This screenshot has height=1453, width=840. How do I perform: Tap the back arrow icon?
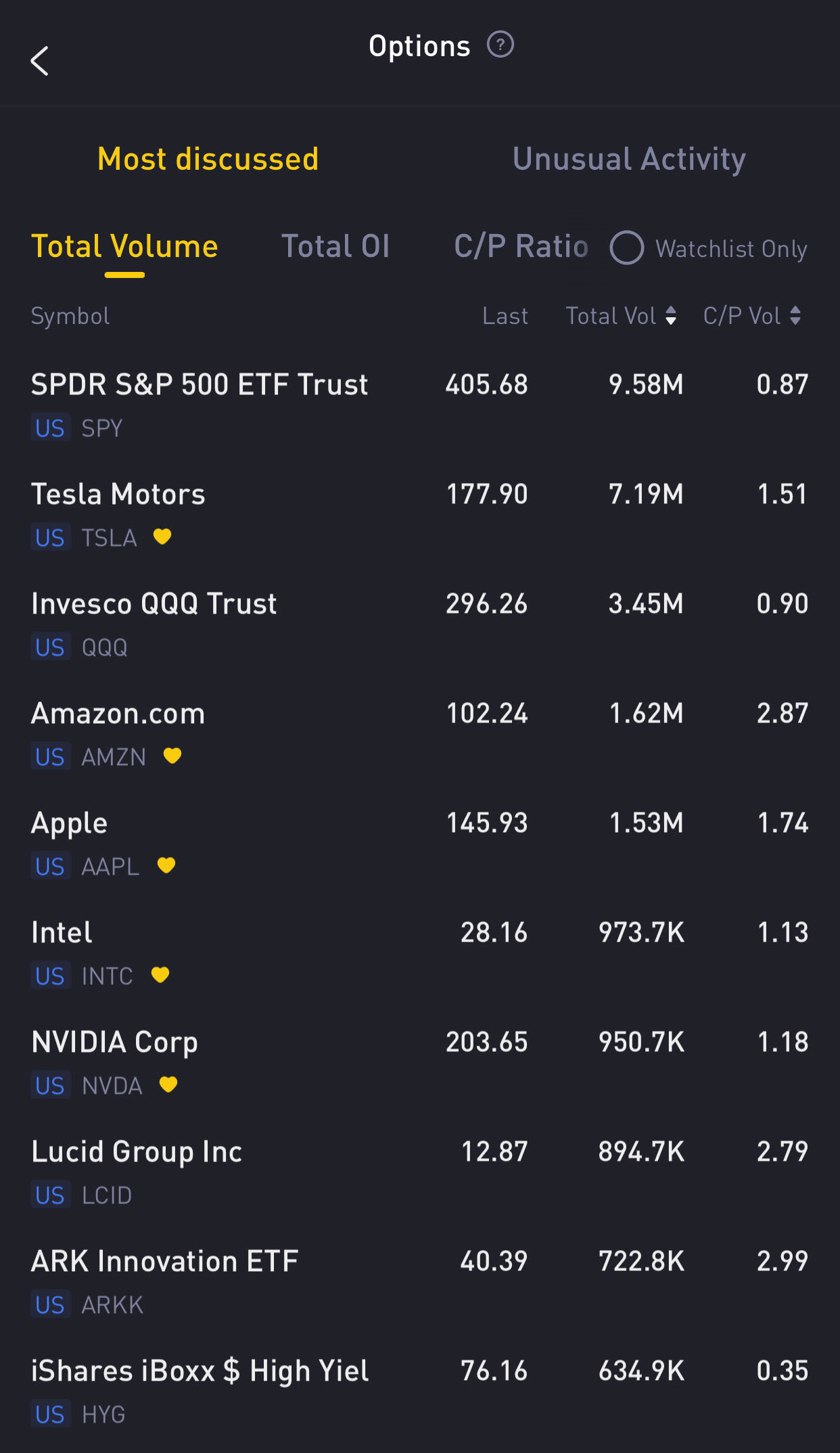pyautogui.click(x=40, y=61)
